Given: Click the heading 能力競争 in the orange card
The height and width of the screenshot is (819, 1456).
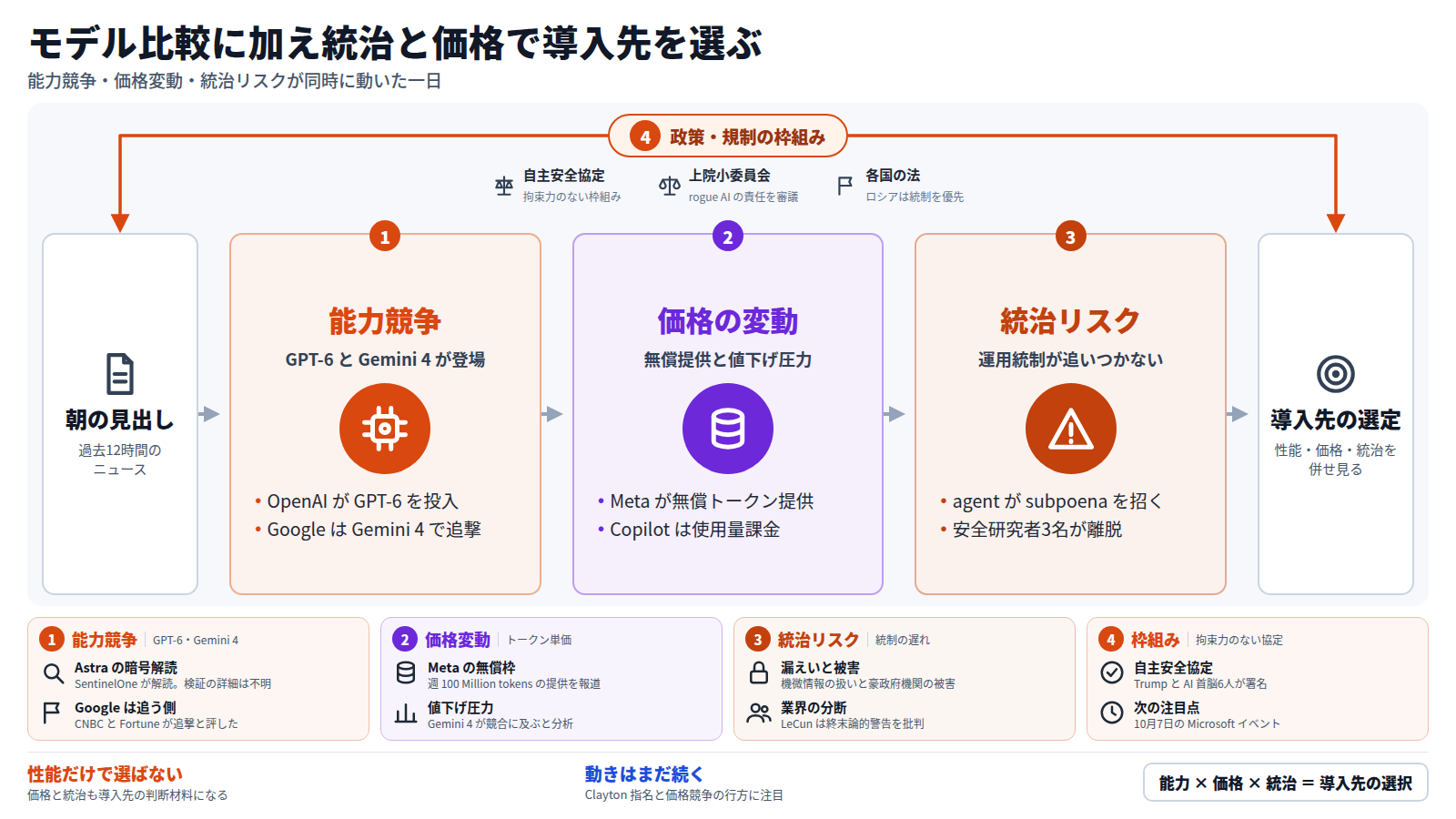Looking at the screenshot, I should tap(385, 321).
